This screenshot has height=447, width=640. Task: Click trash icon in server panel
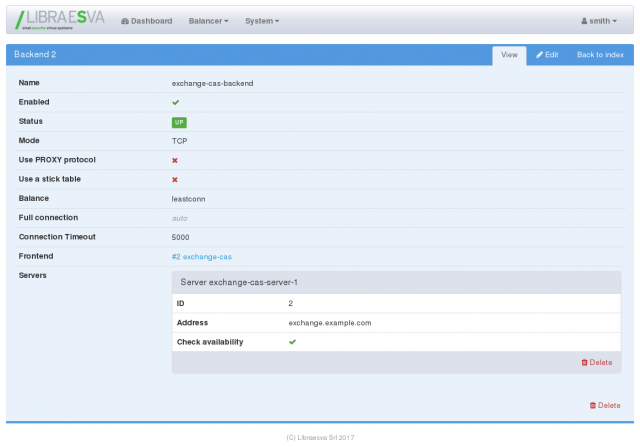[x=585, y=362]
